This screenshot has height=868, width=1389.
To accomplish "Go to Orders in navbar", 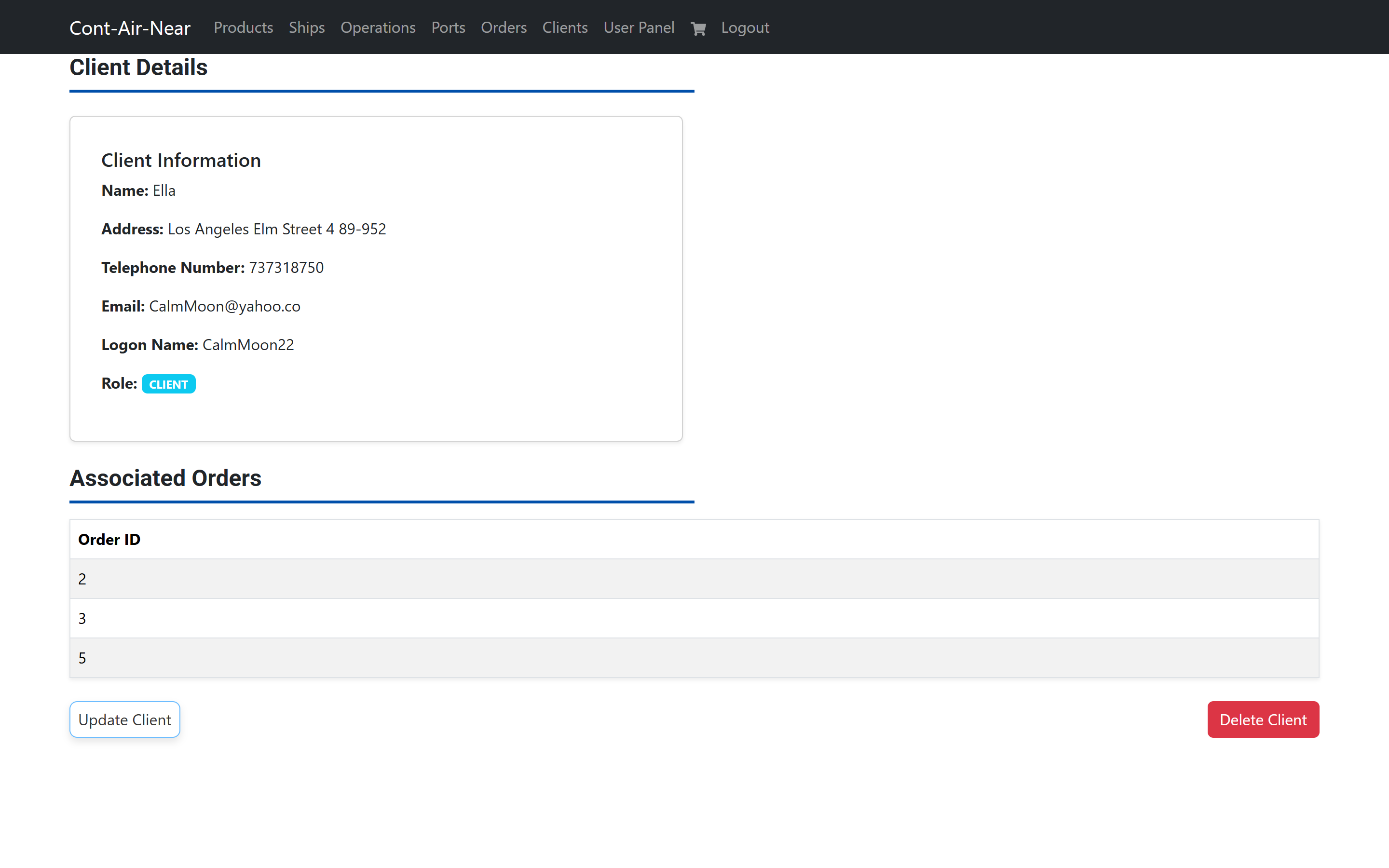I will coord(504,27).
